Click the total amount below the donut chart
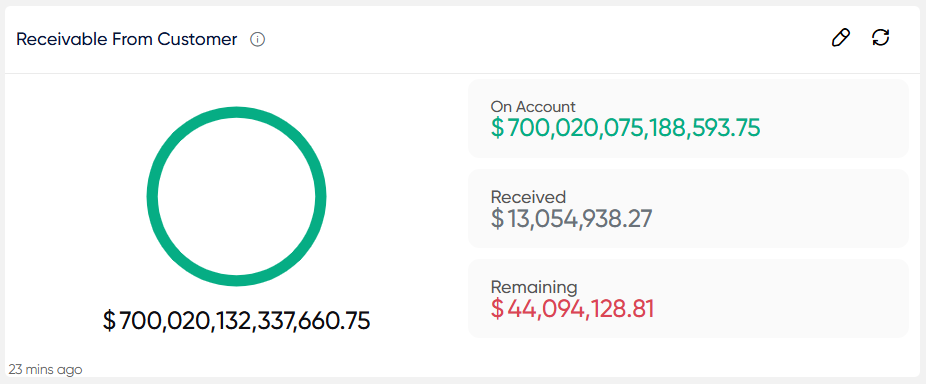Viewport: 926px width, 384px height. point(236,321)
